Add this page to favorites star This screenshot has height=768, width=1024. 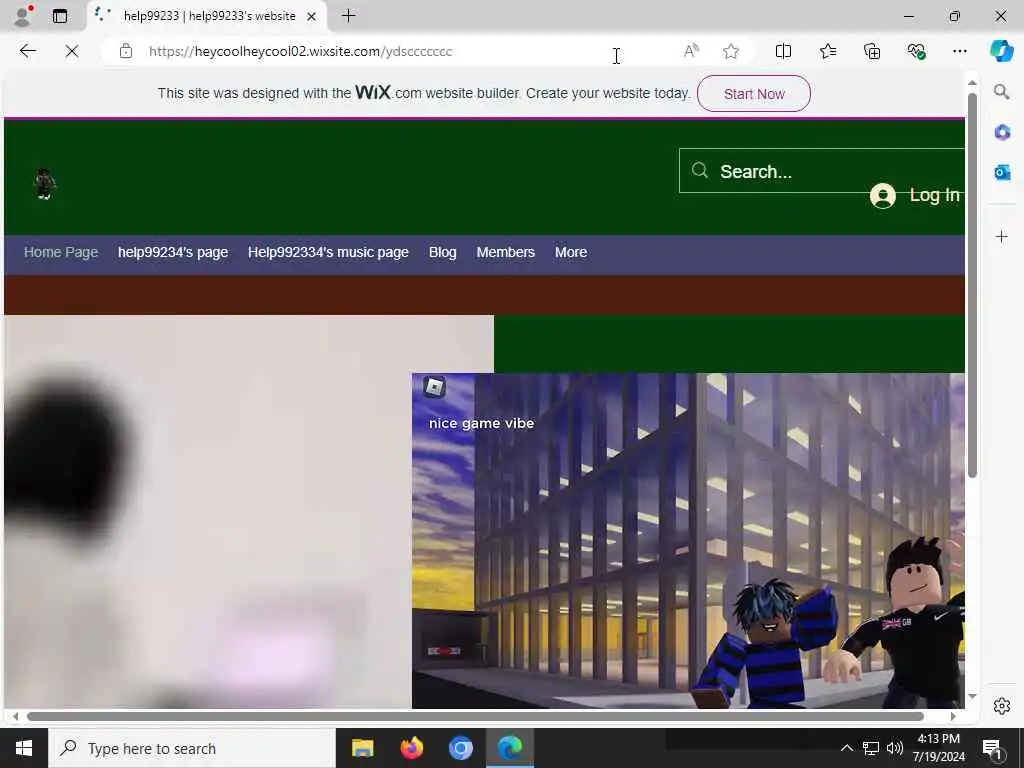[731, 51]
